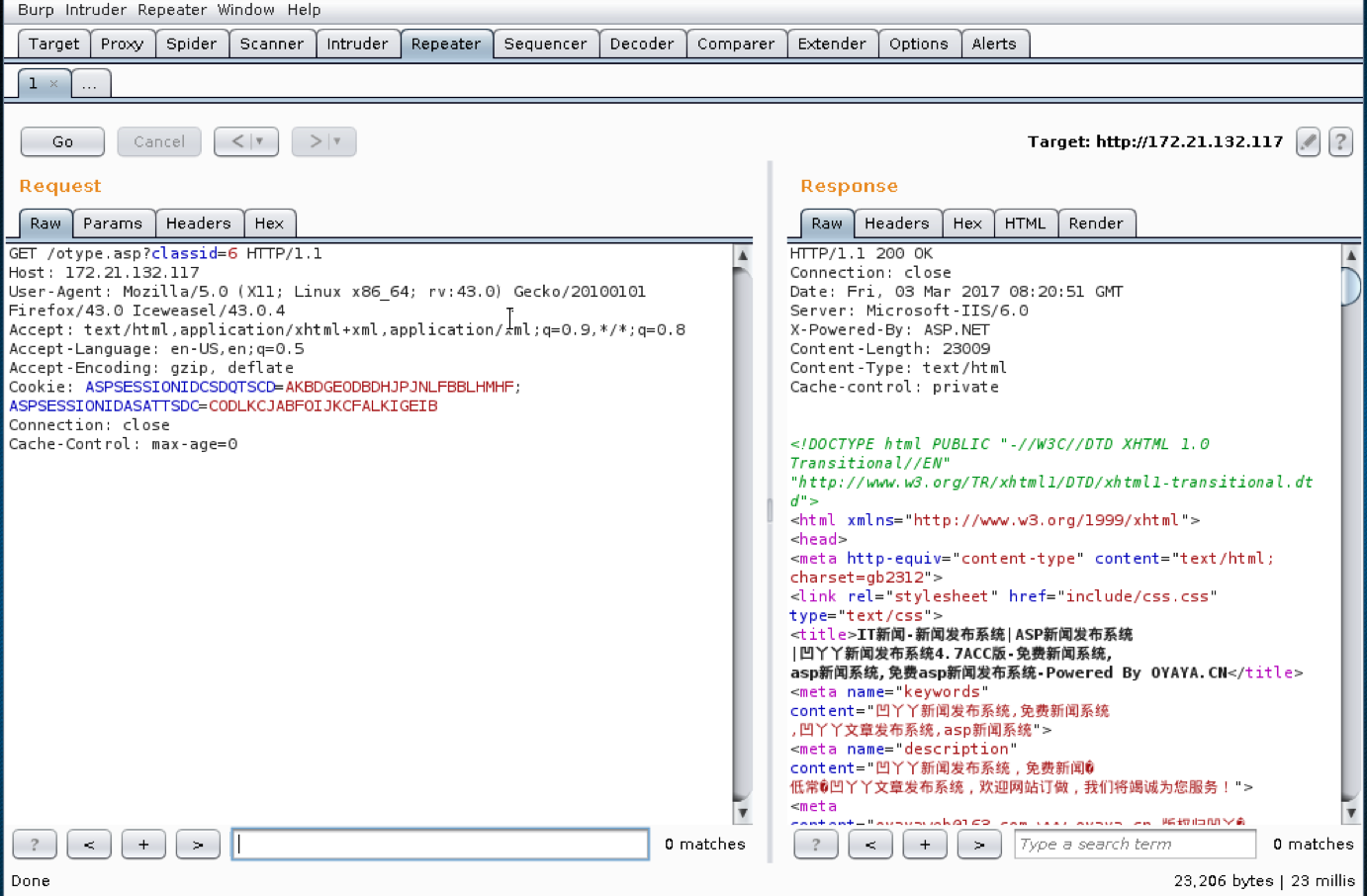Go to previous match in request search
This screenshot has width=1367, height=896.
pyautogui.click(x=89, y=845)
